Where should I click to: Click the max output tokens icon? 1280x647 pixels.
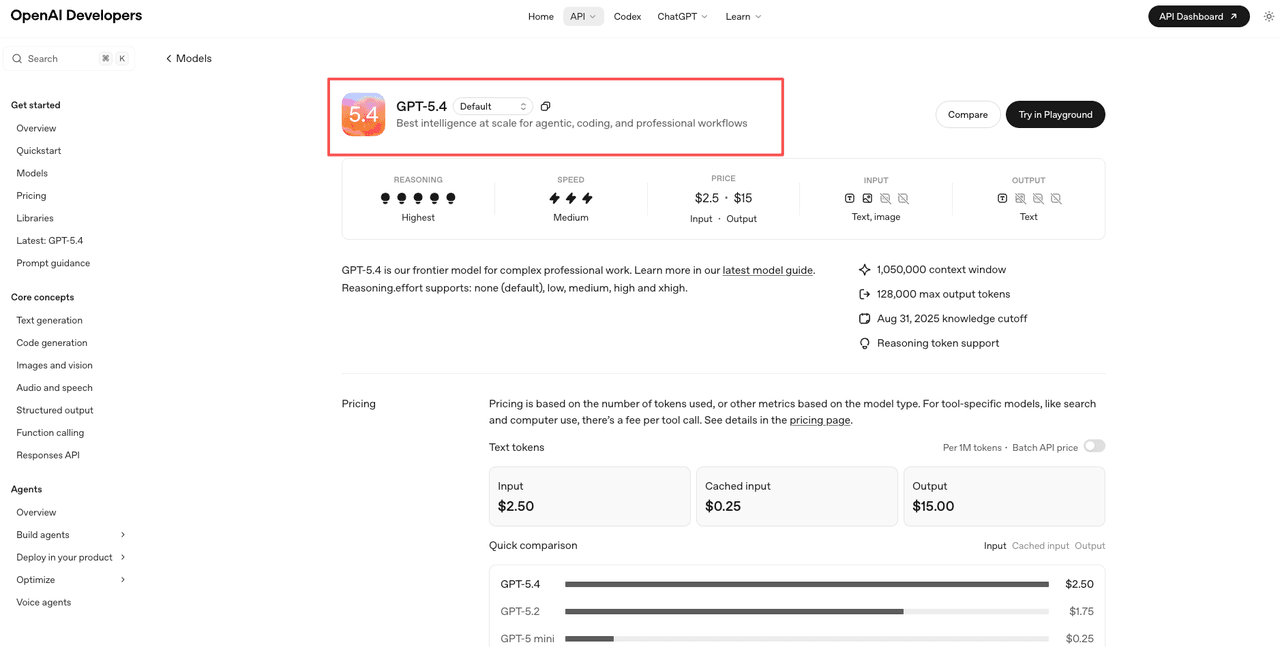(863, 294)
